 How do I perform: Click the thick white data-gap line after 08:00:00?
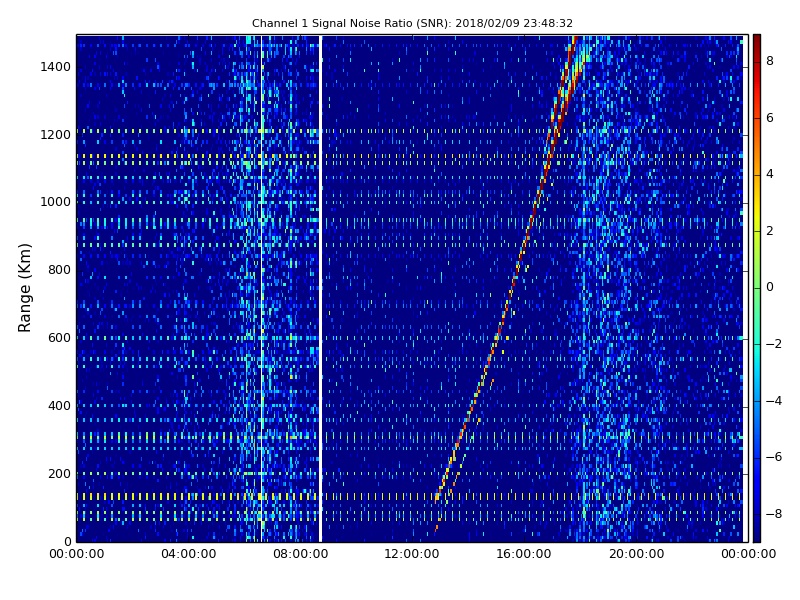tap(320, 288)
